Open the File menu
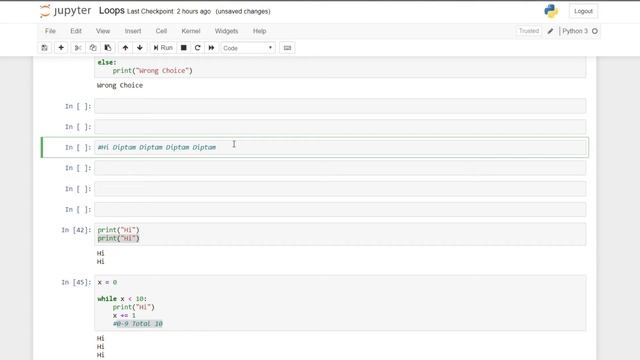 tap(50, 31)
